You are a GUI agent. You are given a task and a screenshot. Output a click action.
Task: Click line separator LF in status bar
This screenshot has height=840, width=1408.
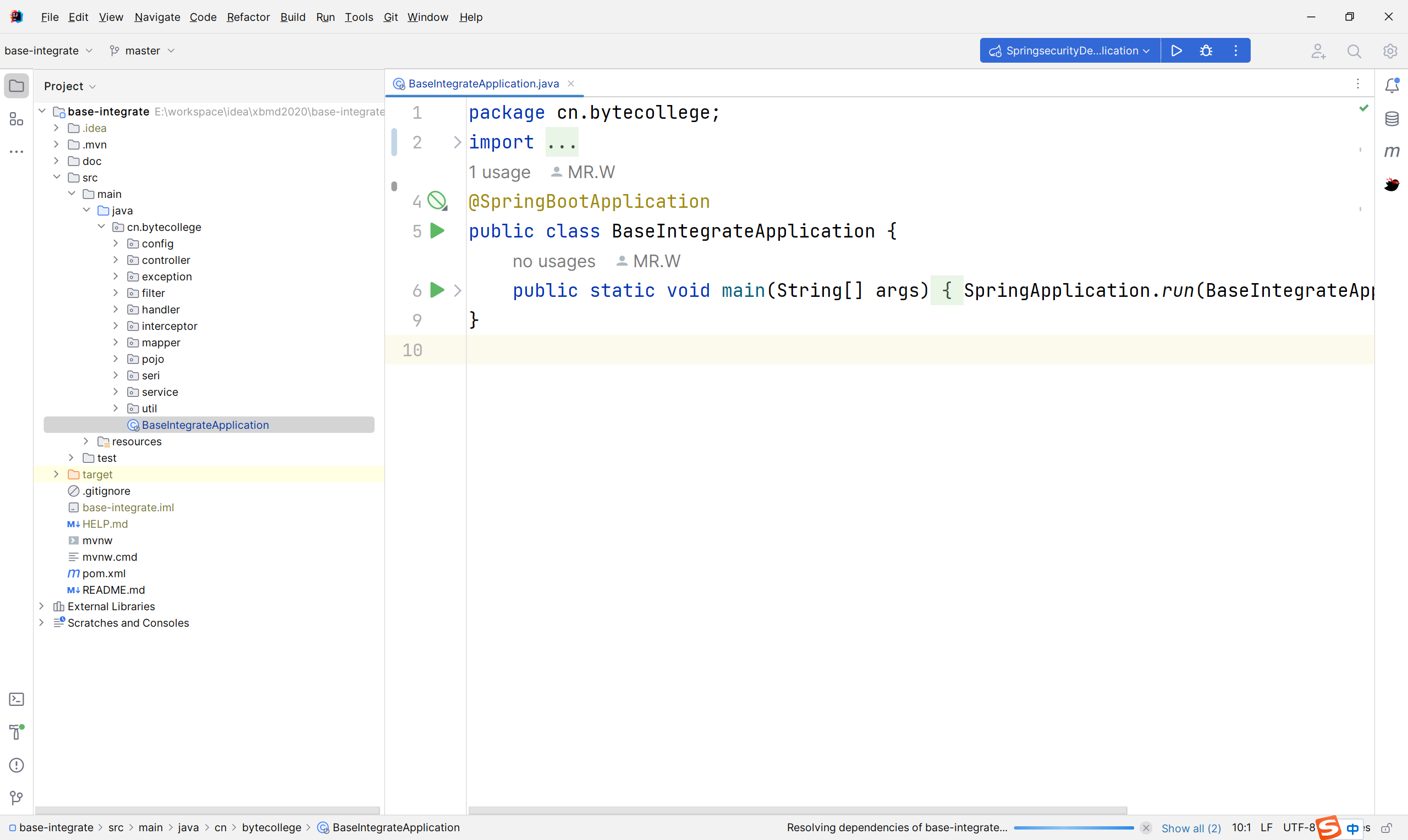coord(1267,827)
